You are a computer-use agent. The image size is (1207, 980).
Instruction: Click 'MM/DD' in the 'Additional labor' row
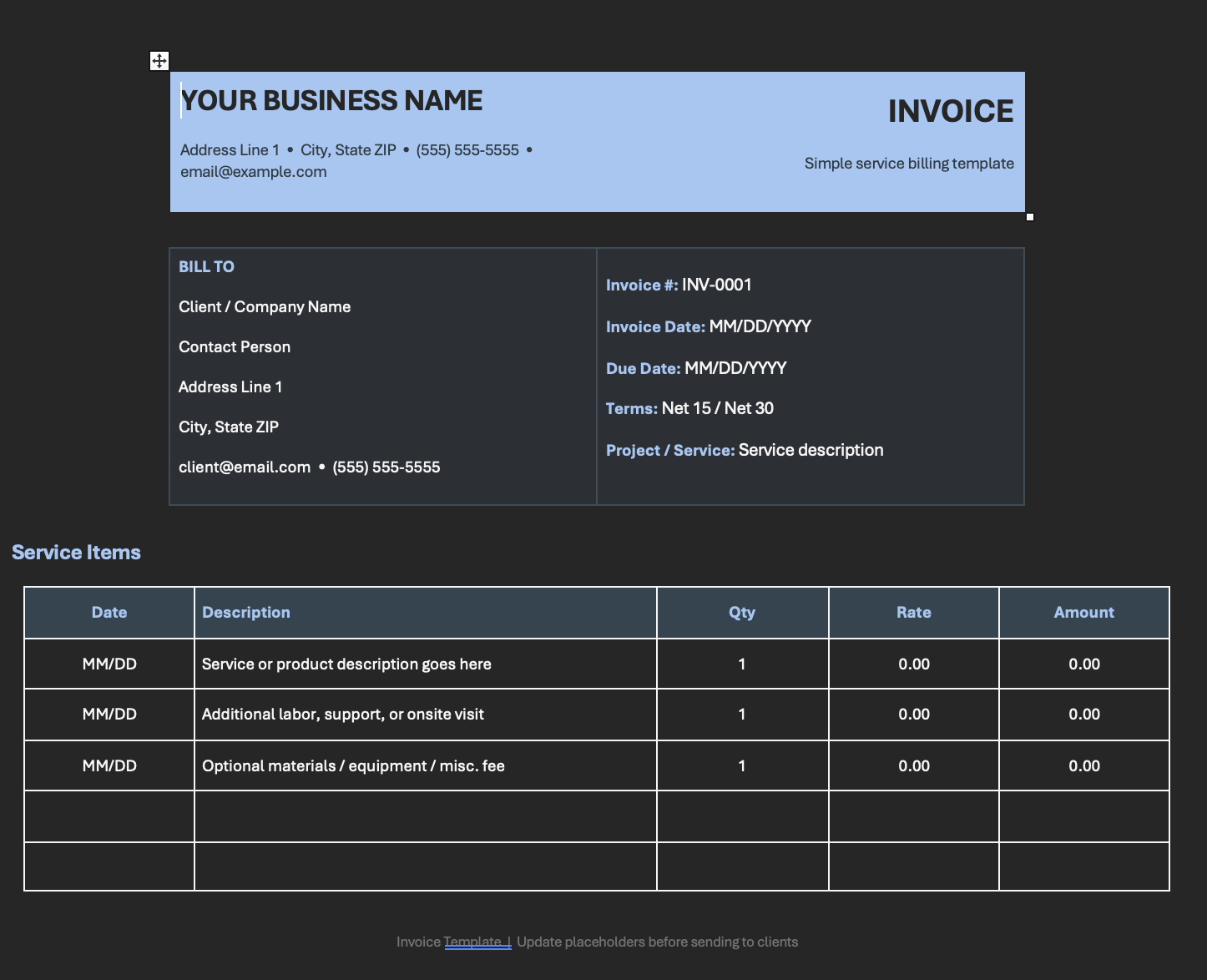[x=109, y=715]
